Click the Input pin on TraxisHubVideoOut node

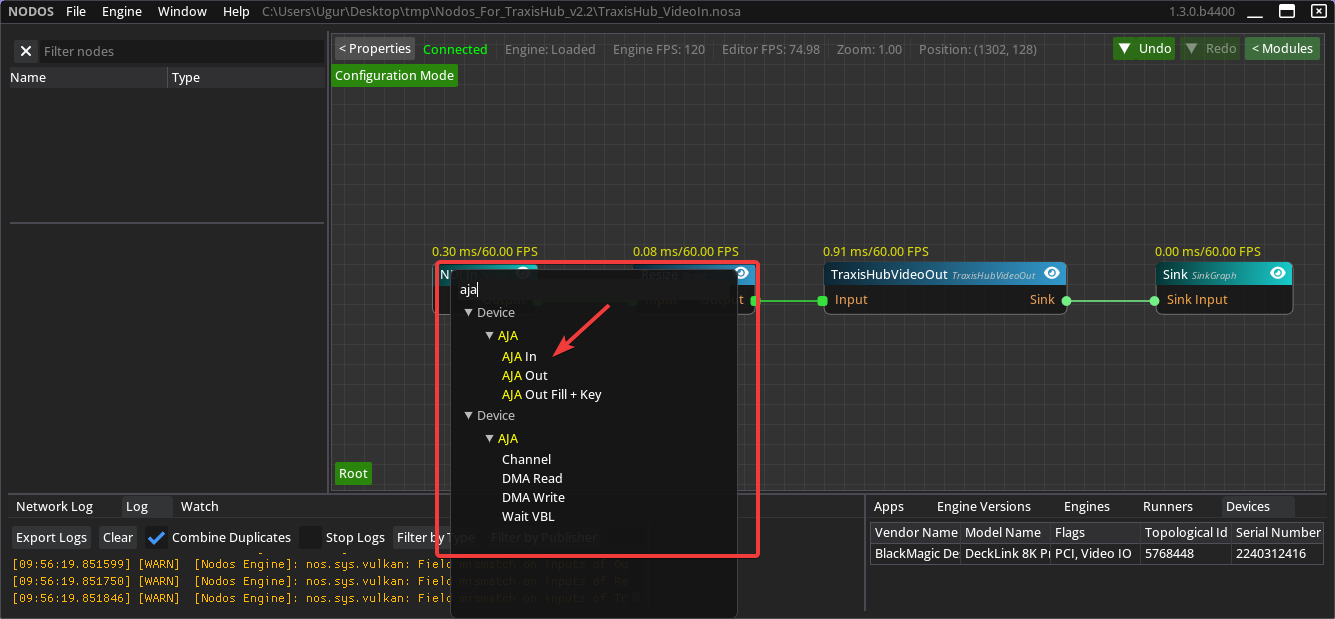pyautogui.click(x=822, y=300)
